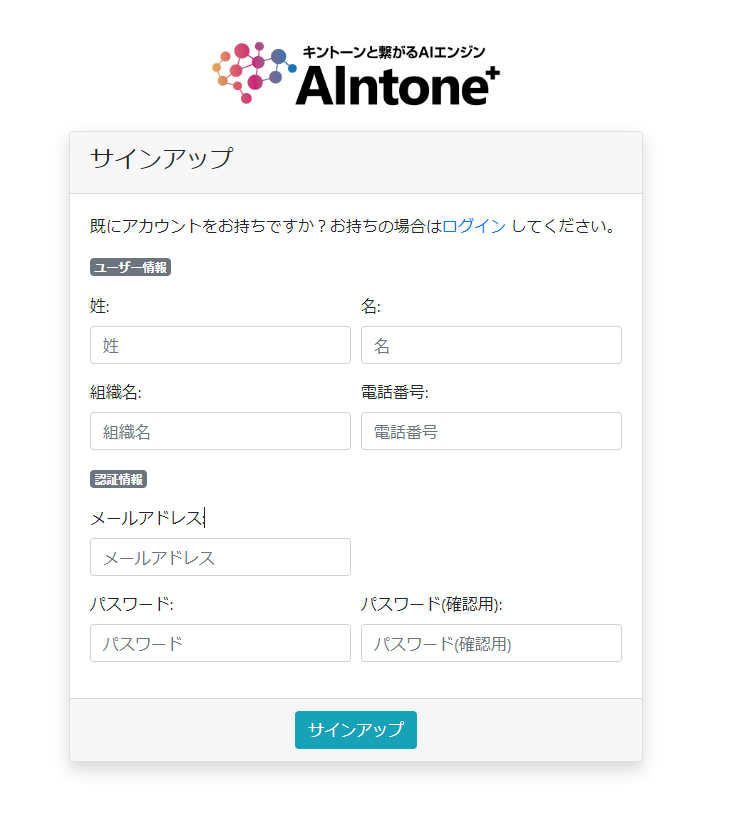Click the 認証情報 section badge

(x=118, y=479)
